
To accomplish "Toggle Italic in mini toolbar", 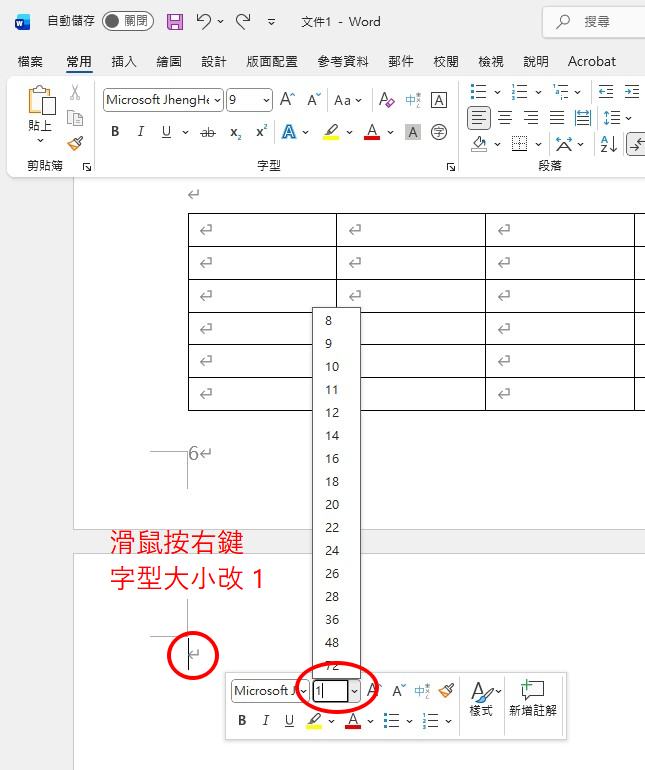I will (x=266, y=720).
